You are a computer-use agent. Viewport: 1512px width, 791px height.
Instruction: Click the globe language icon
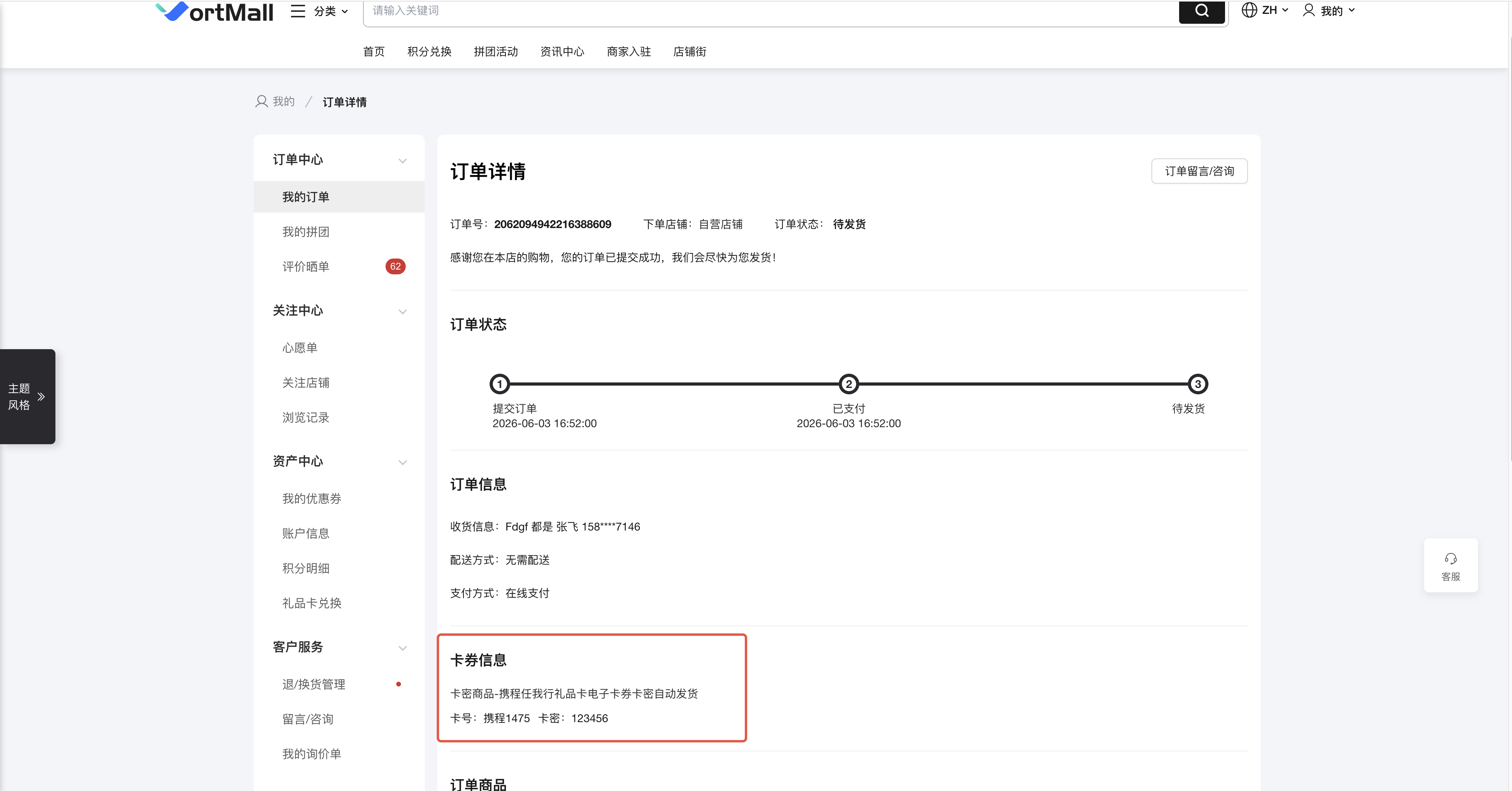point(1249,10)
